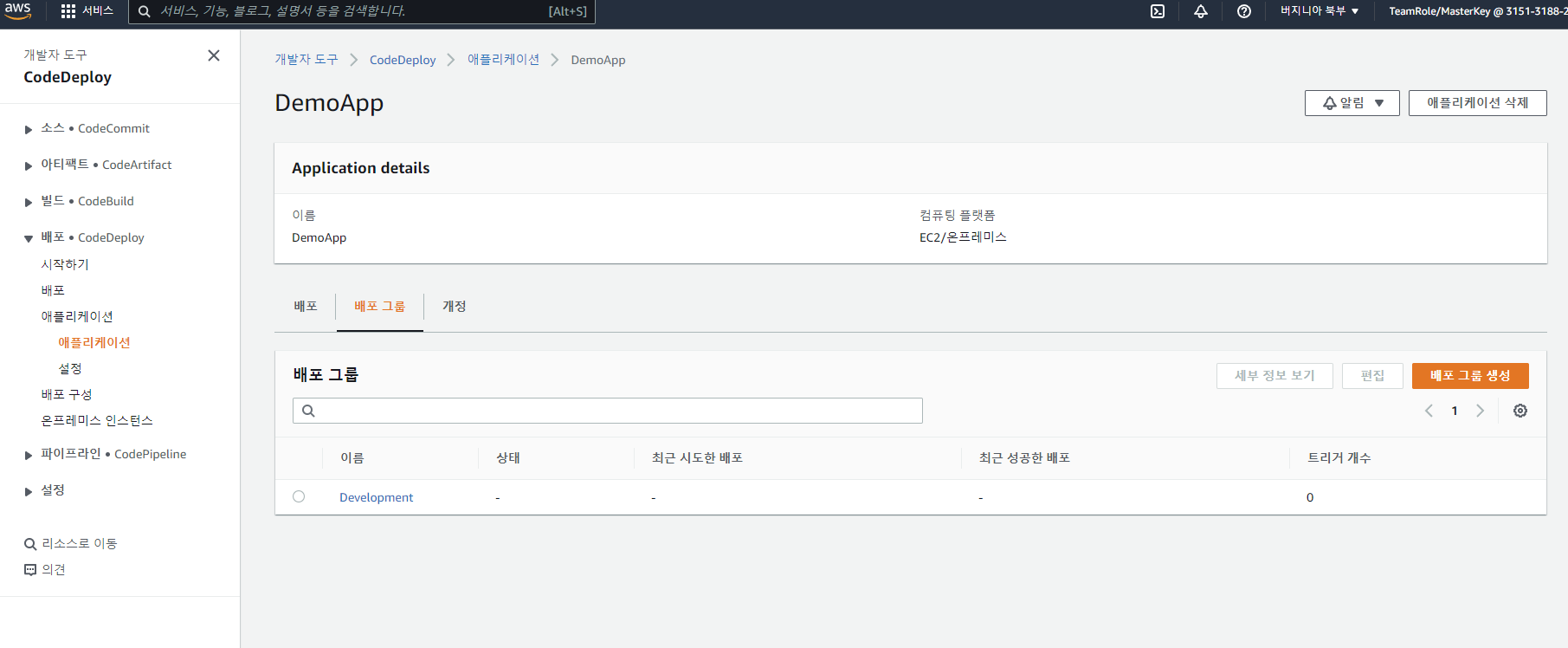Go to next page of deployment groups

1481,411
